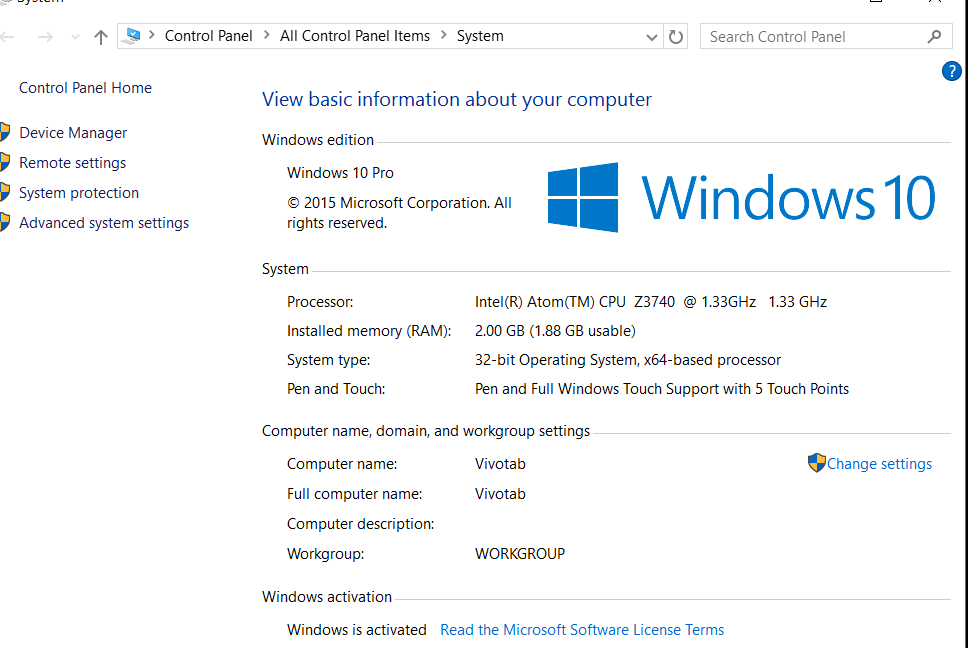968x648 pixels.
Task: Click the 2.00 GB installed memory value
Action: (555, 331)
